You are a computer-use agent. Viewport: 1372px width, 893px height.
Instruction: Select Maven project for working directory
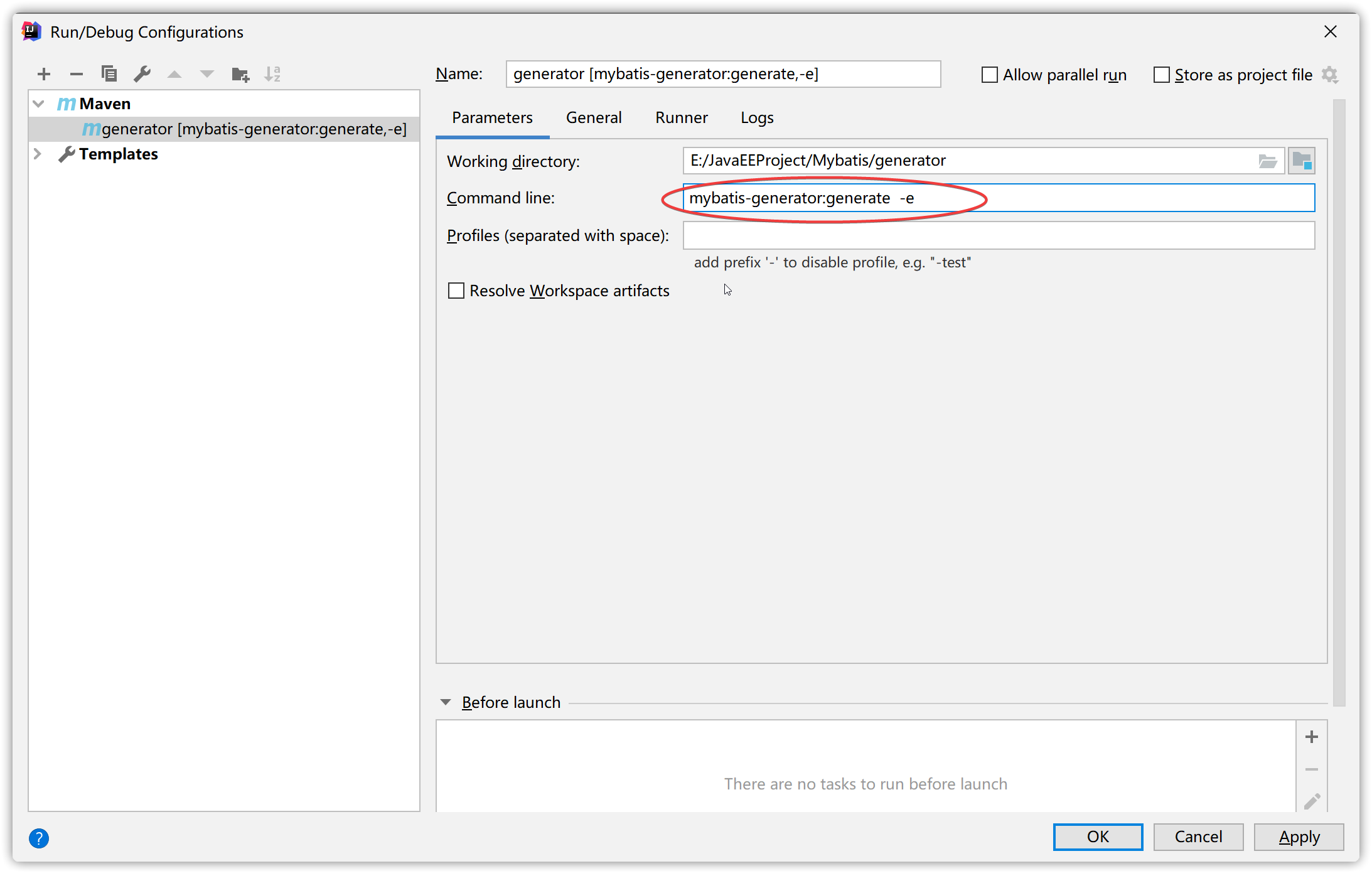(x=1301, y=161)
